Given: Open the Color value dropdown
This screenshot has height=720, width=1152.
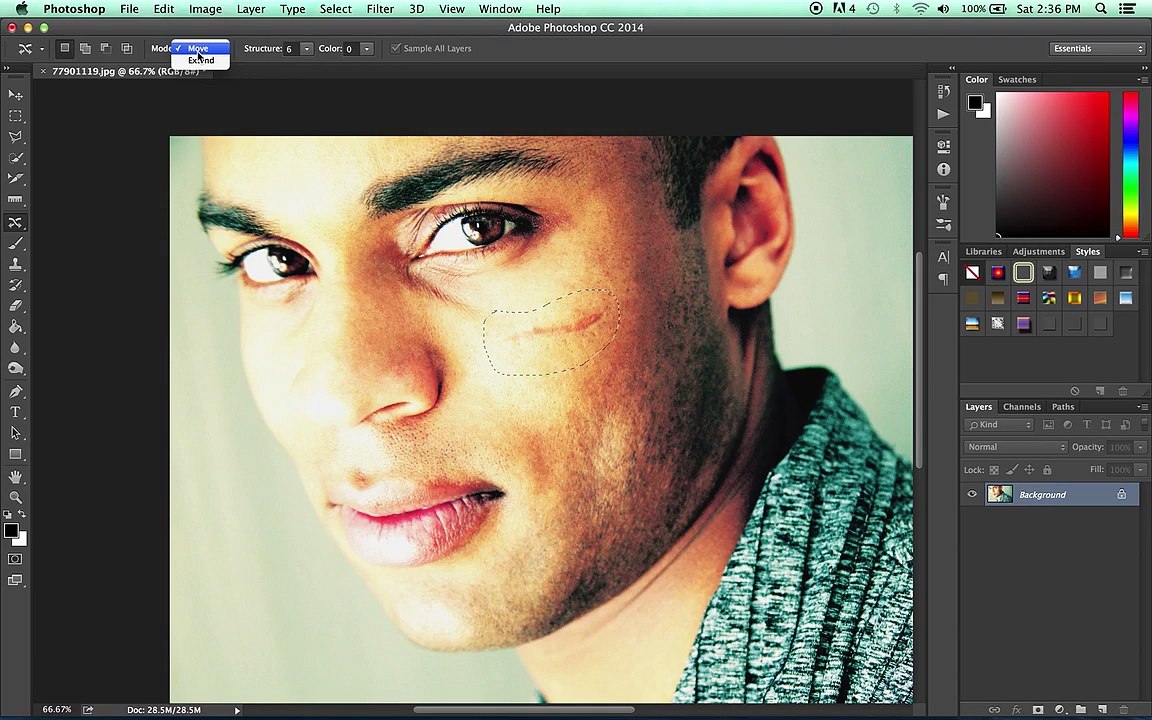Looking at the screenshot, I should pos(367,49).
